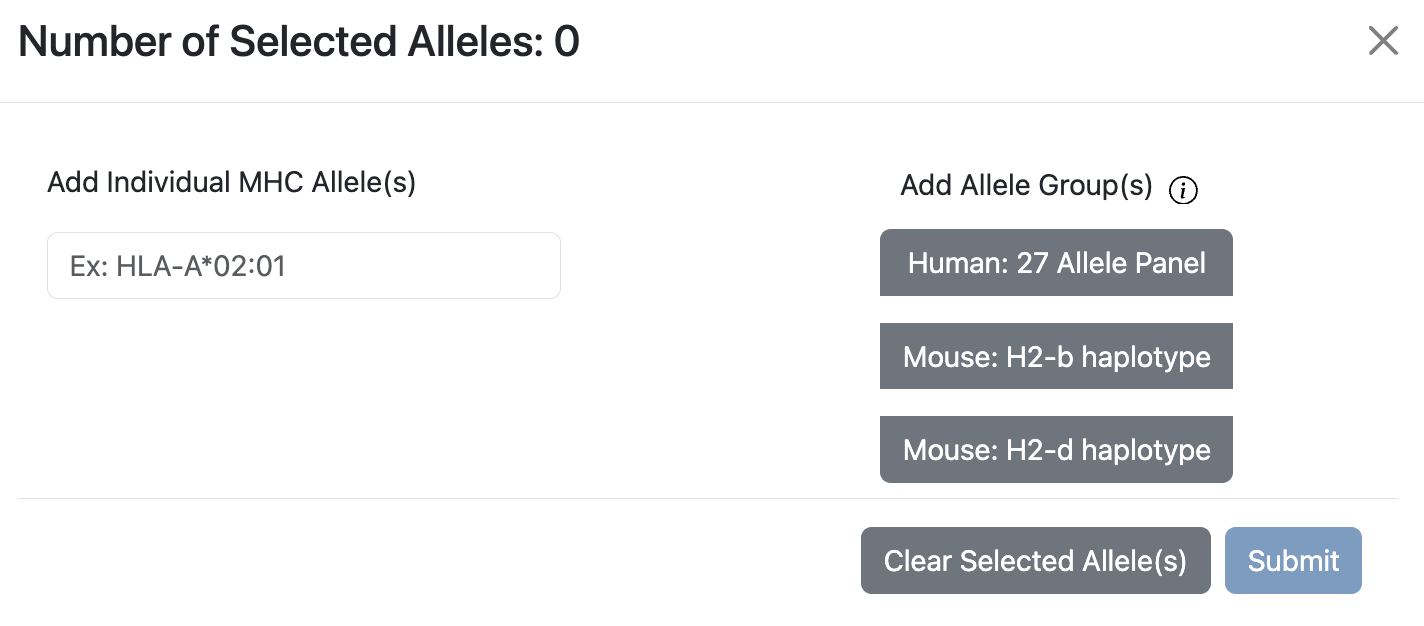The image size is (1424, 626).
Task: Reset selections with the clear button
Action: coord(1035,560)
